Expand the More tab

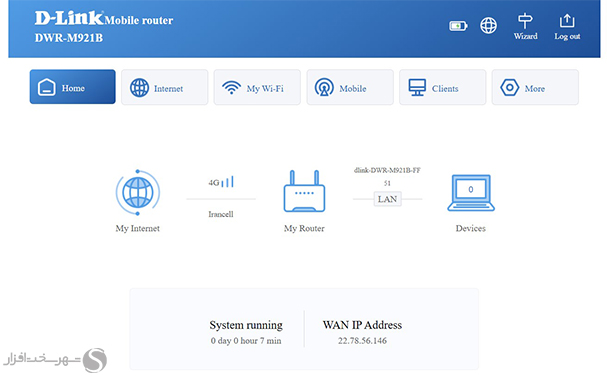[x=535, y=87]
